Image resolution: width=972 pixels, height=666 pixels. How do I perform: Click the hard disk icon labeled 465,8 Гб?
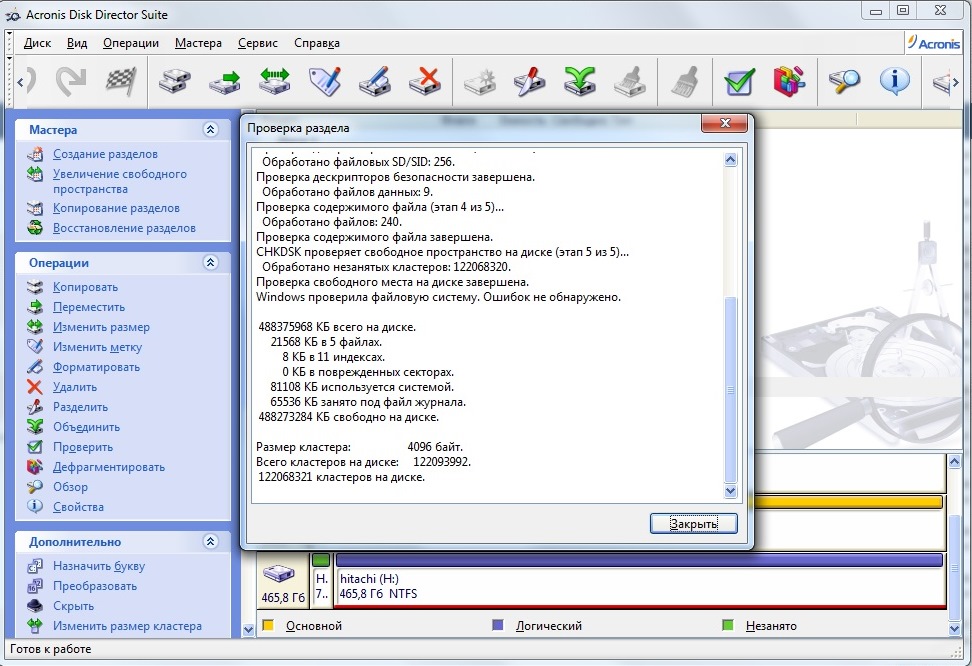click(279, 573)
